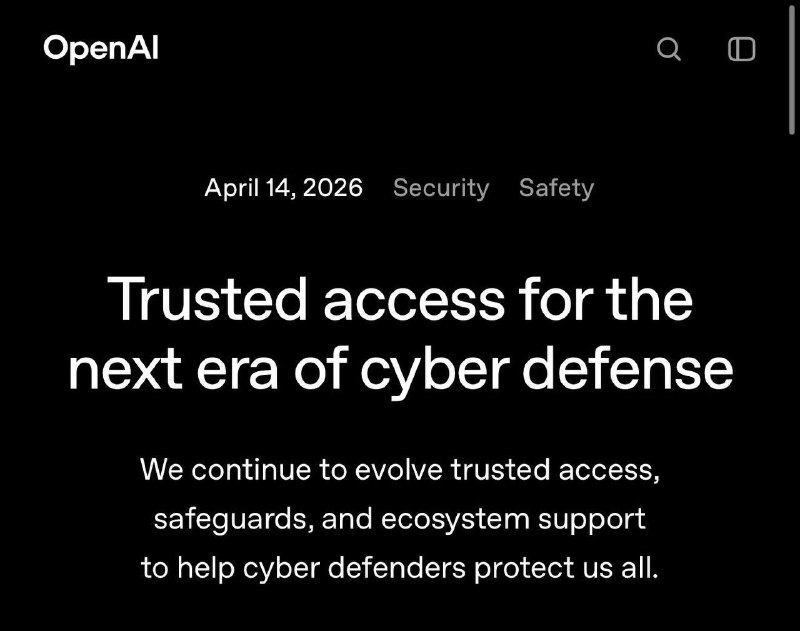Click the OpenAI logo in header
Viewport: 800px width, 631px height.
[x=101, y=48]
